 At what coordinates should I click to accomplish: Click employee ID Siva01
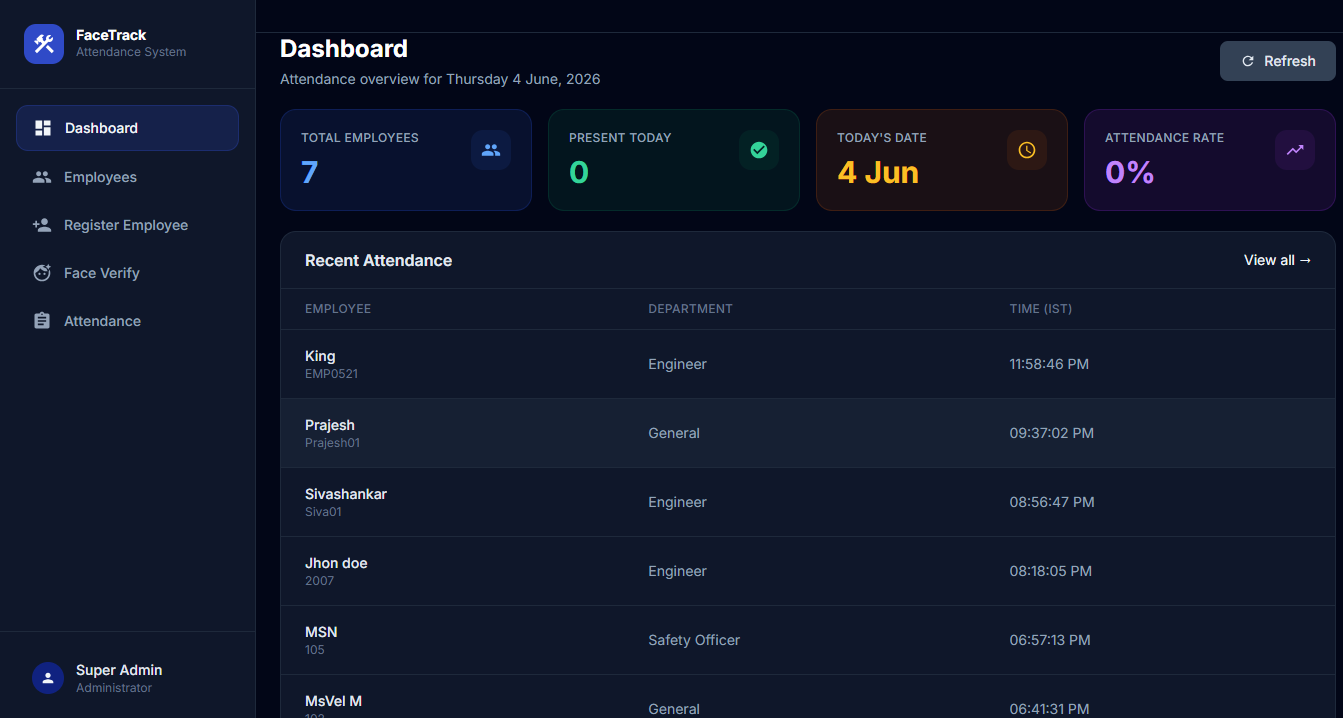click(323, 512)
